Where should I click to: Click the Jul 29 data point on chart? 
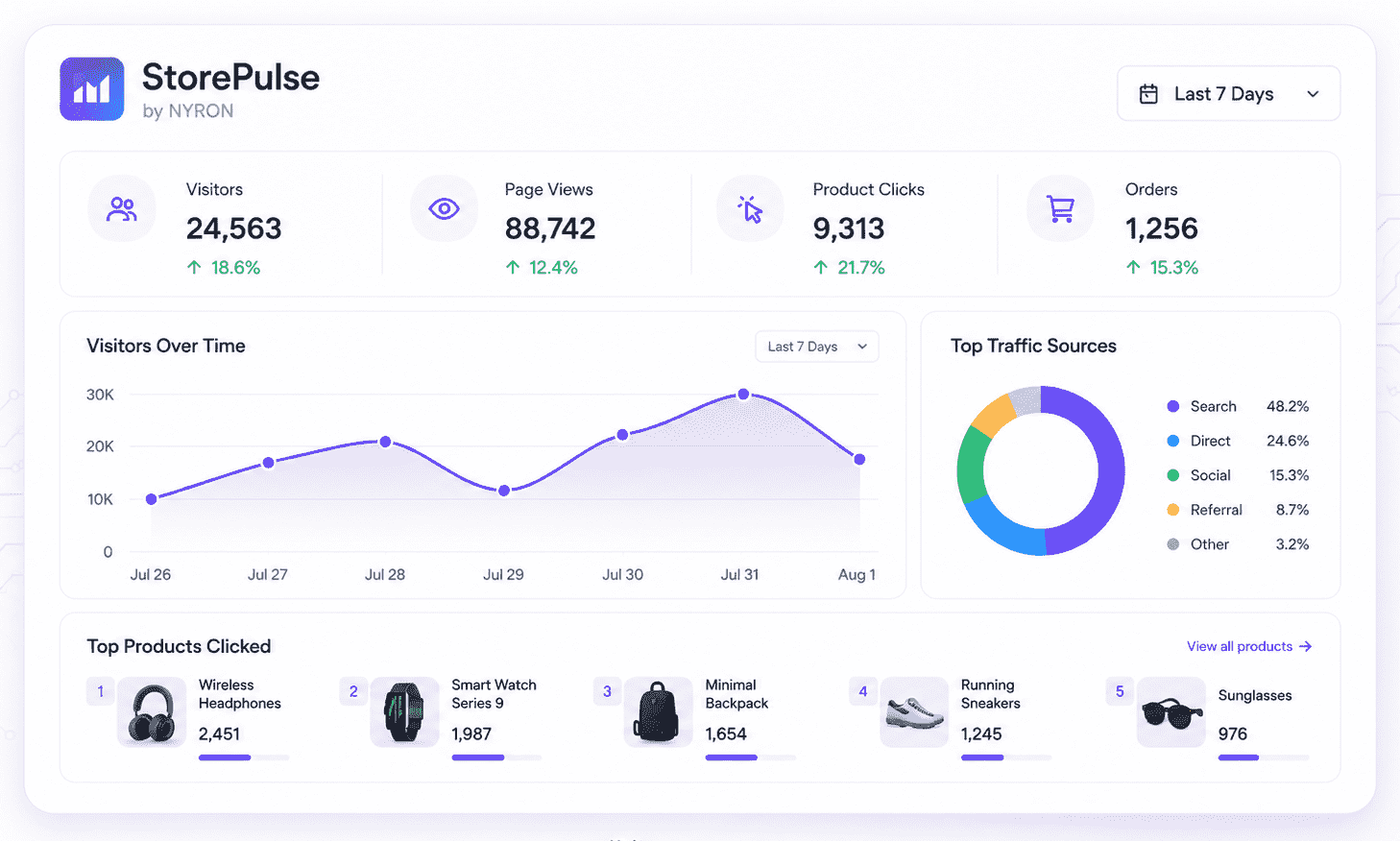[504, 491]
